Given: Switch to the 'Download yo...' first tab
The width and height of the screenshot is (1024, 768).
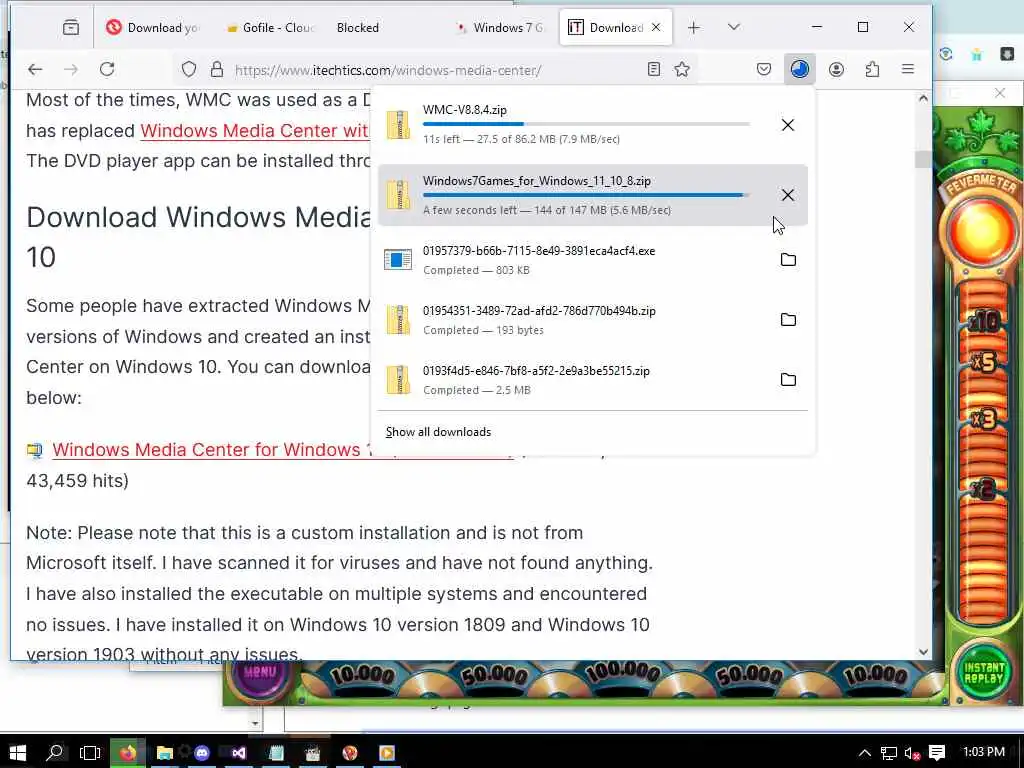Looking at the screenshot, I should coord(153,27).
